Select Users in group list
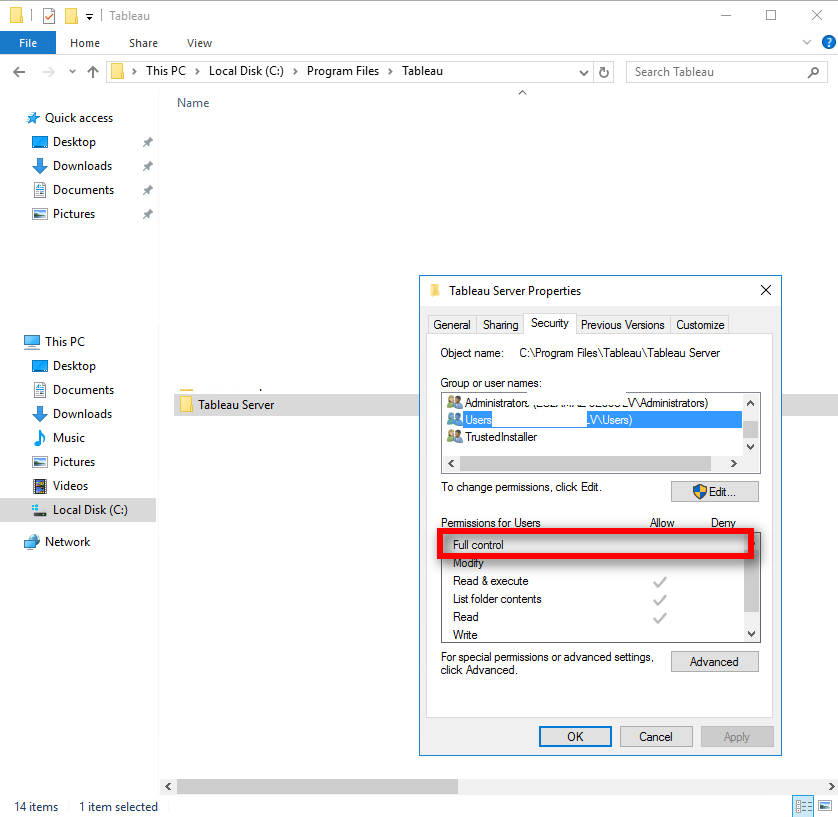 point(592,420)
